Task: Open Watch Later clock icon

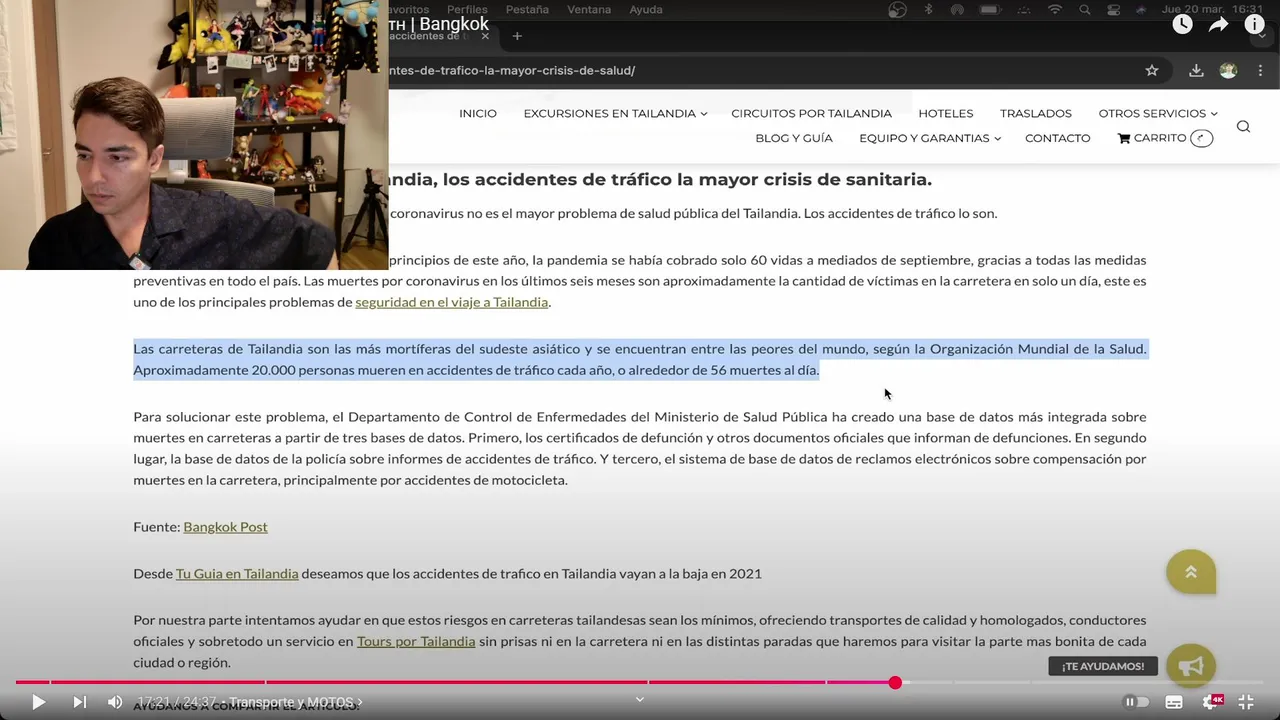Action: point(1182,25)
